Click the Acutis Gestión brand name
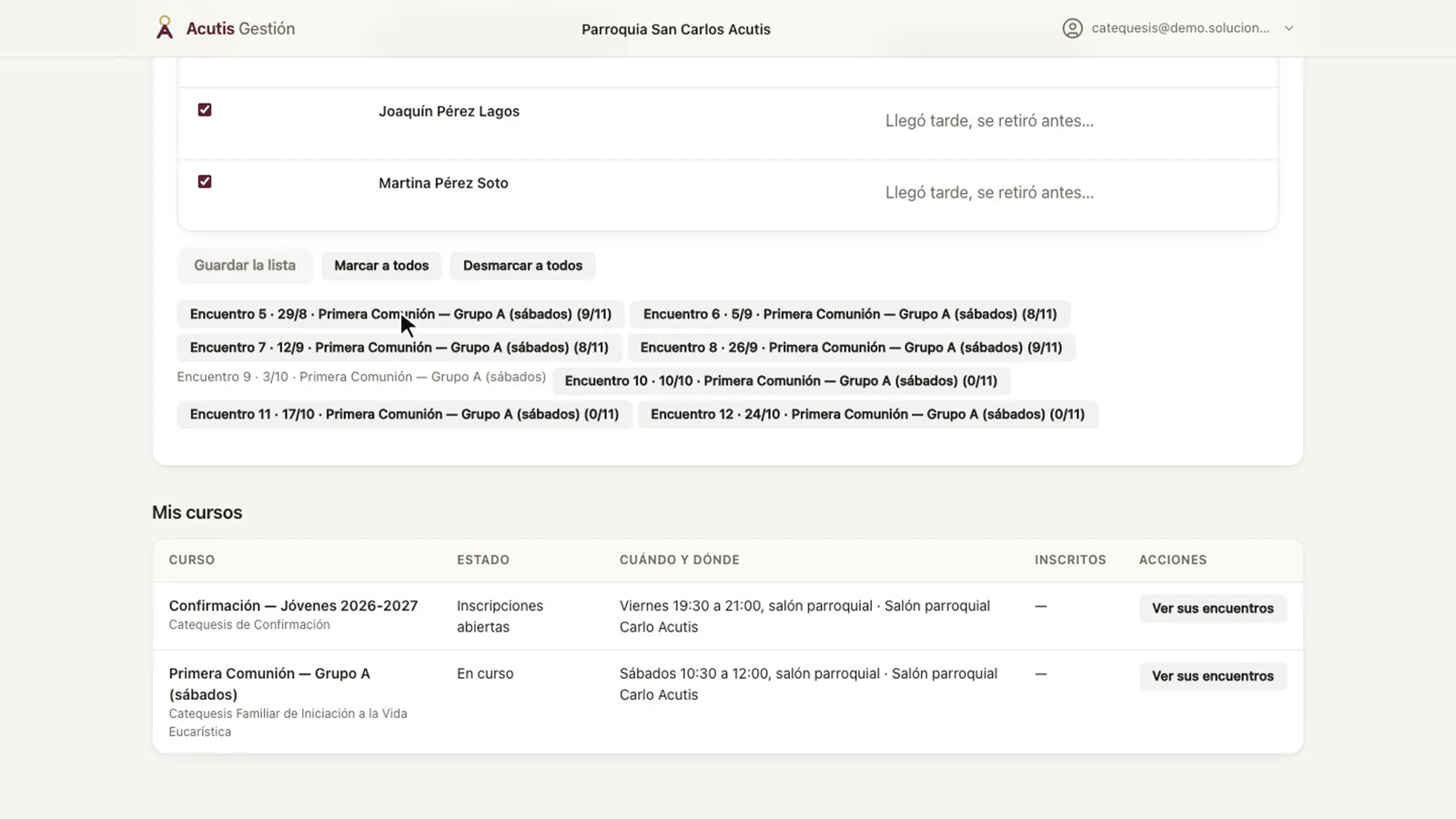Viewport: 1456px width, 819px height. 240,28
